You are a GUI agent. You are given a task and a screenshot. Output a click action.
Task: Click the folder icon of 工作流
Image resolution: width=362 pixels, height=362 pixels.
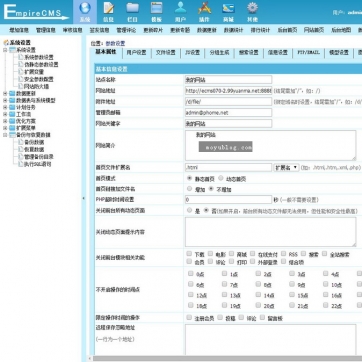click(x=12, y=114)
